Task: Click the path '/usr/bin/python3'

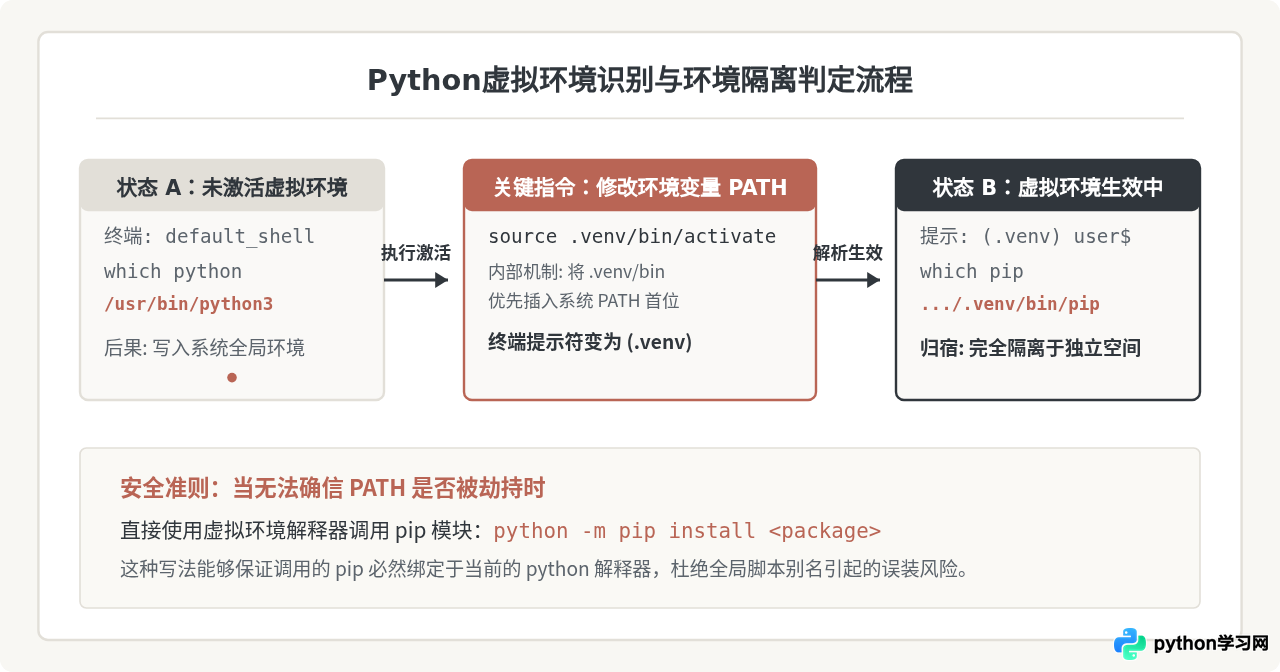Action: [x=188, y=305]
